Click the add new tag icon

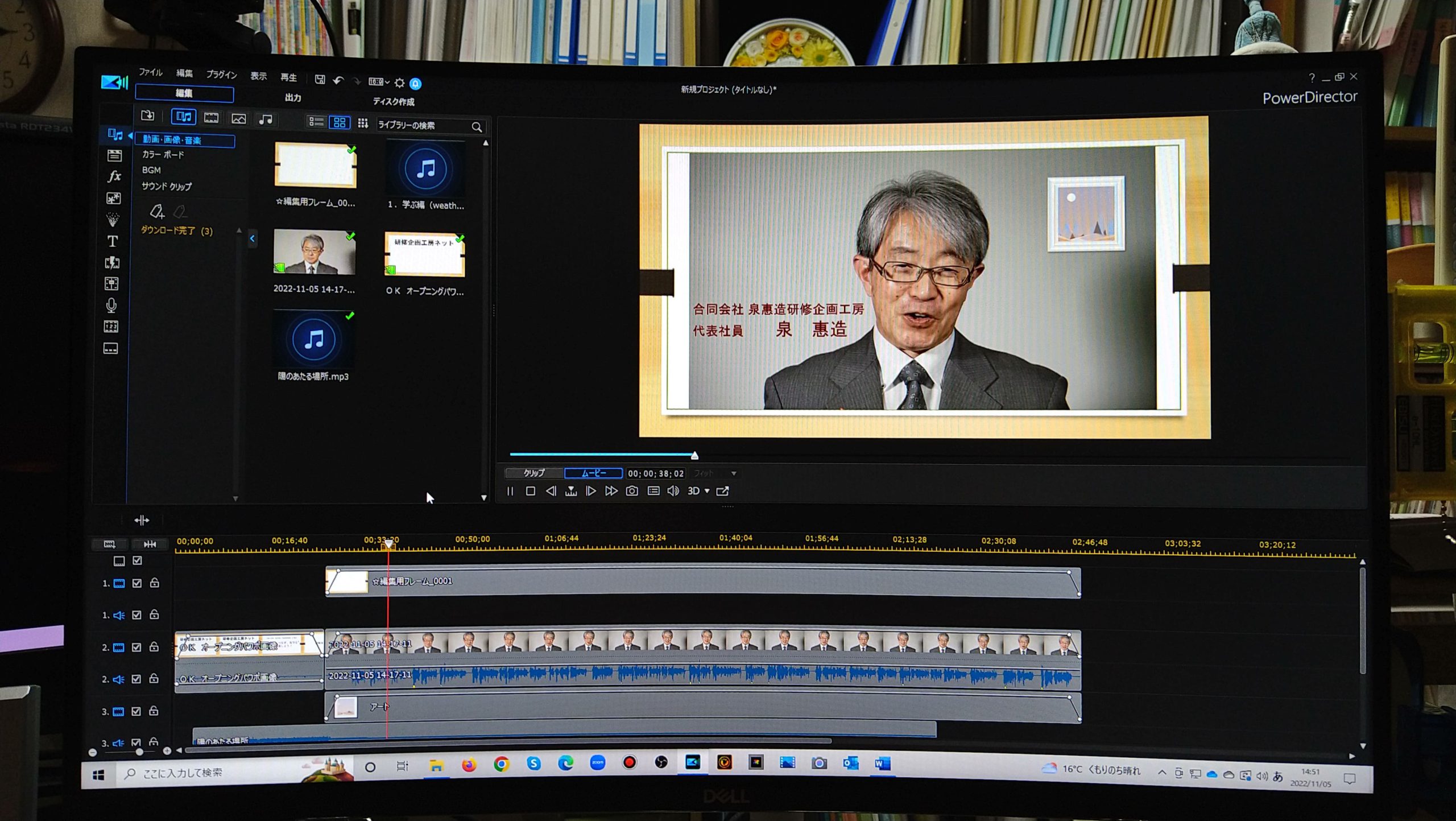pos(157,212)
